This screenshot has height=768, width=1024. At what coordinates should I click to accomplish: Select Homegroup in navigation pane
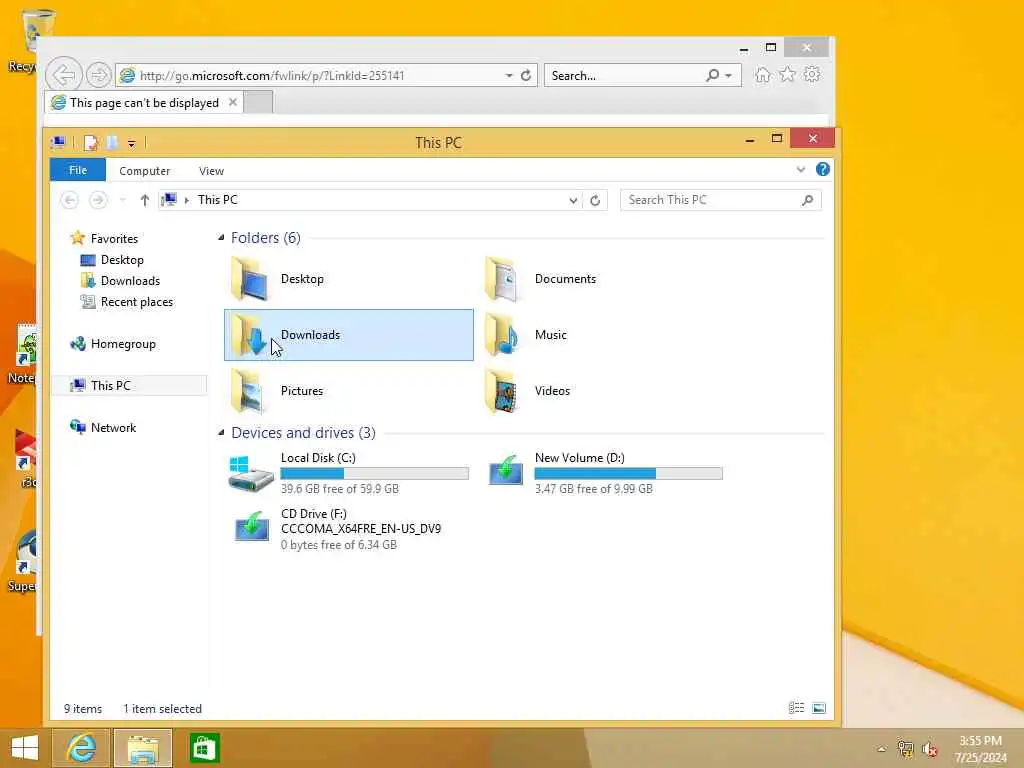pyautogui.click(x=123, y=344)
